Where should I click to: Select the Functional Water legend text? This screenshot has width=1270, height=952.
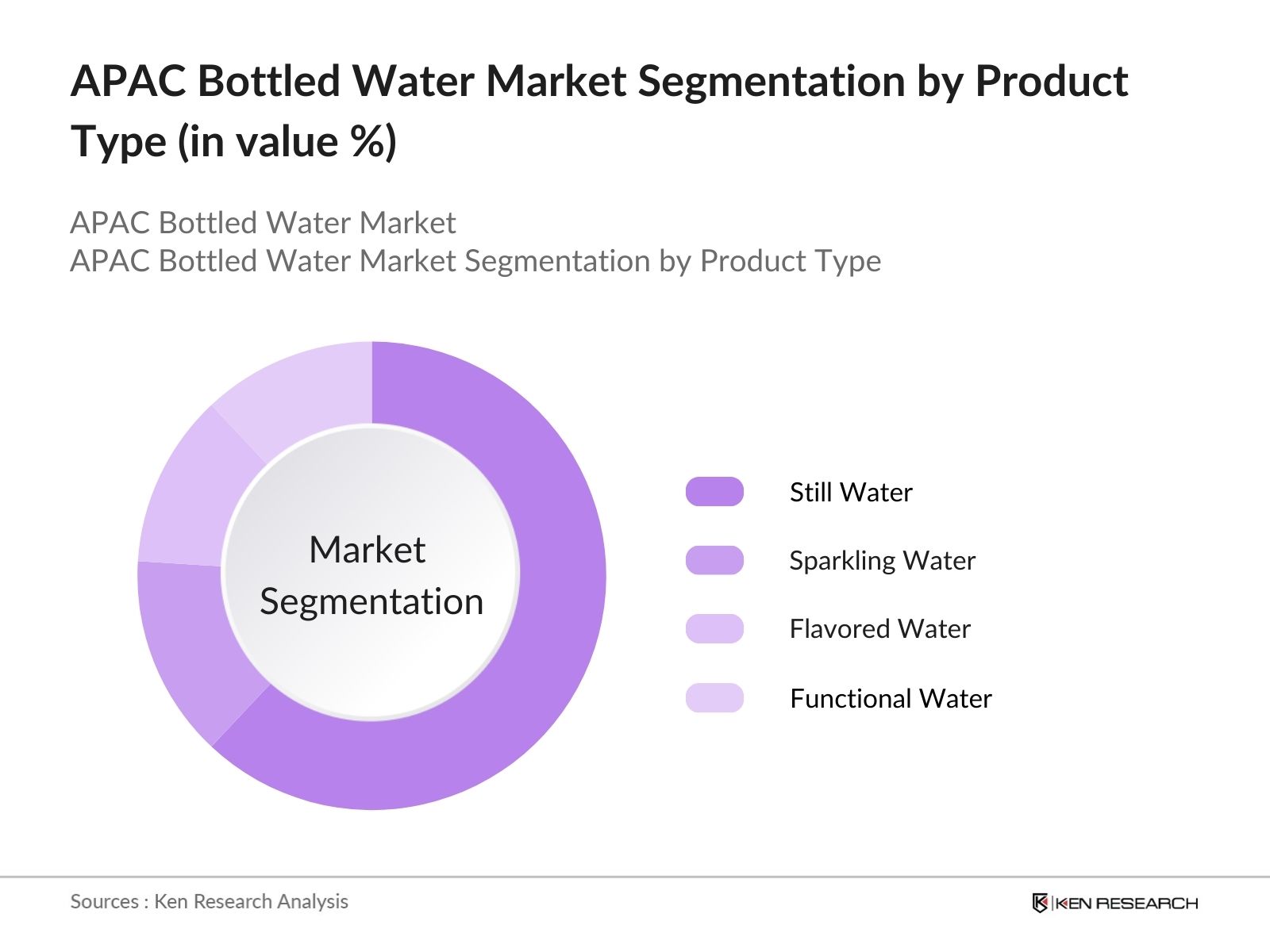[x=891, y=699]
